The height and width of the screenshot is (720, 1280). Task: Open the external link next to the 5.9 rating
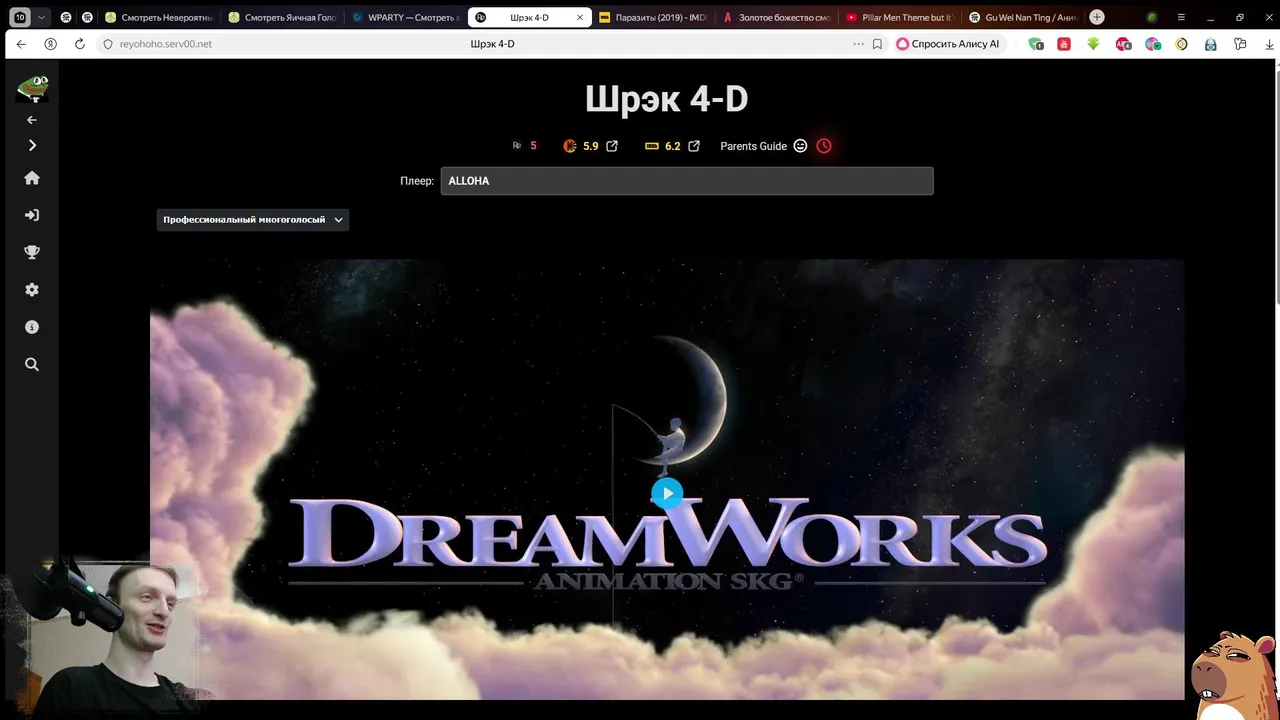(612, 146)
